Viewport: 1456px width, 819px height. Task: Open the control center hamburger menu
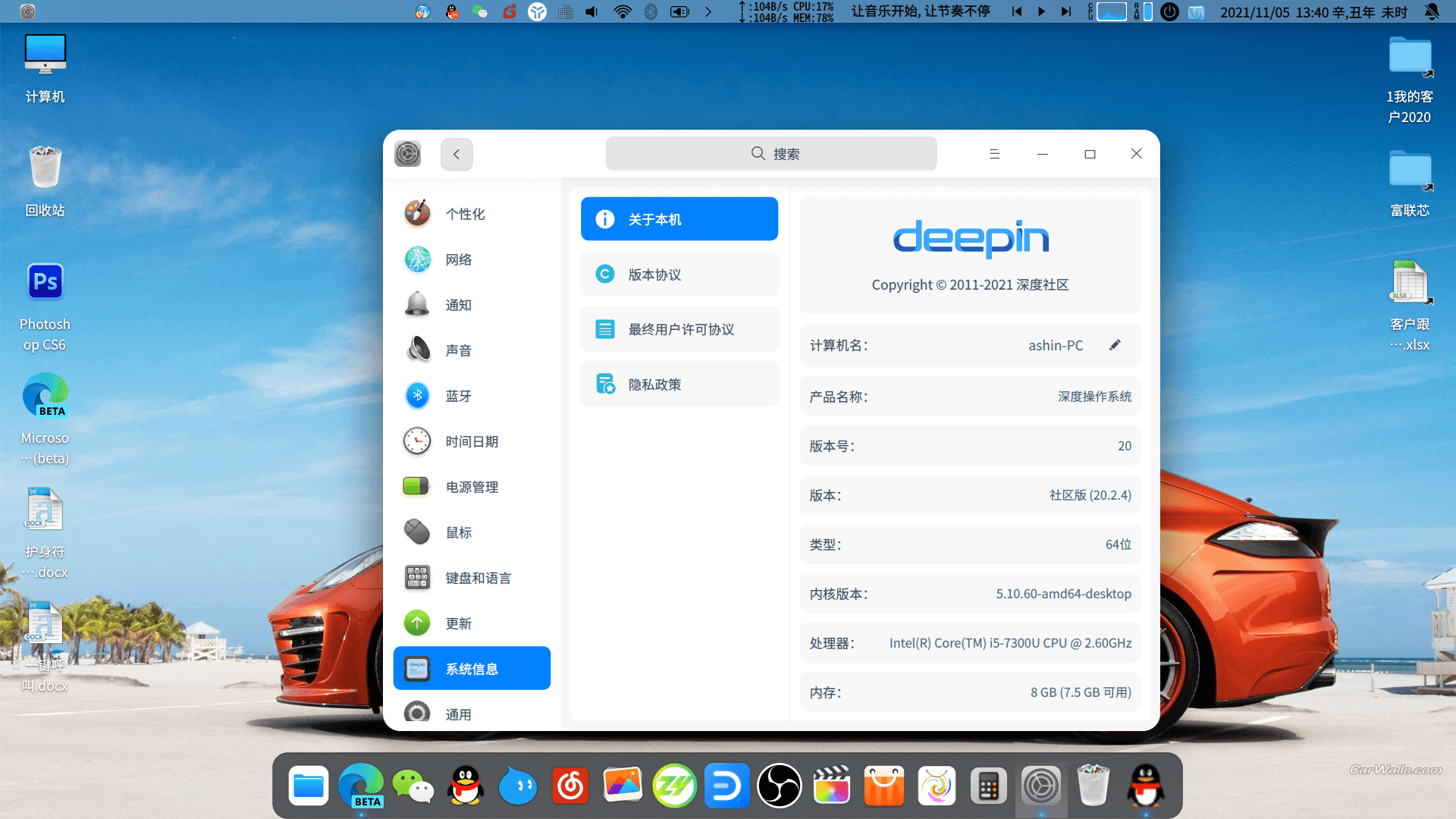coord(995,153)
